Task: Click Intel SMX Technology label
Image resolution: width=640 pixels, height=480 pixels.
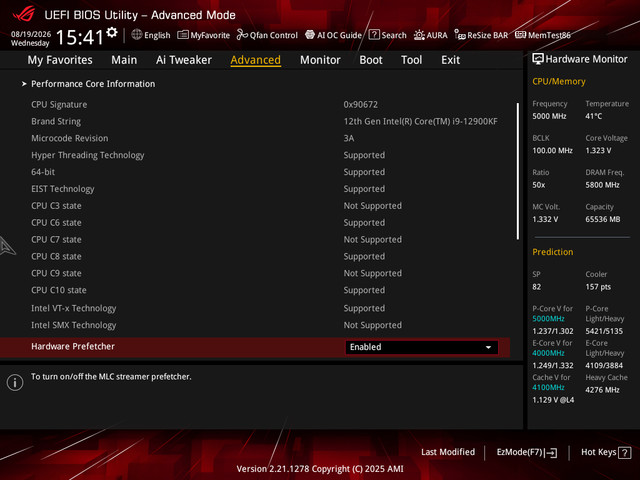Action: pos(73,325)
